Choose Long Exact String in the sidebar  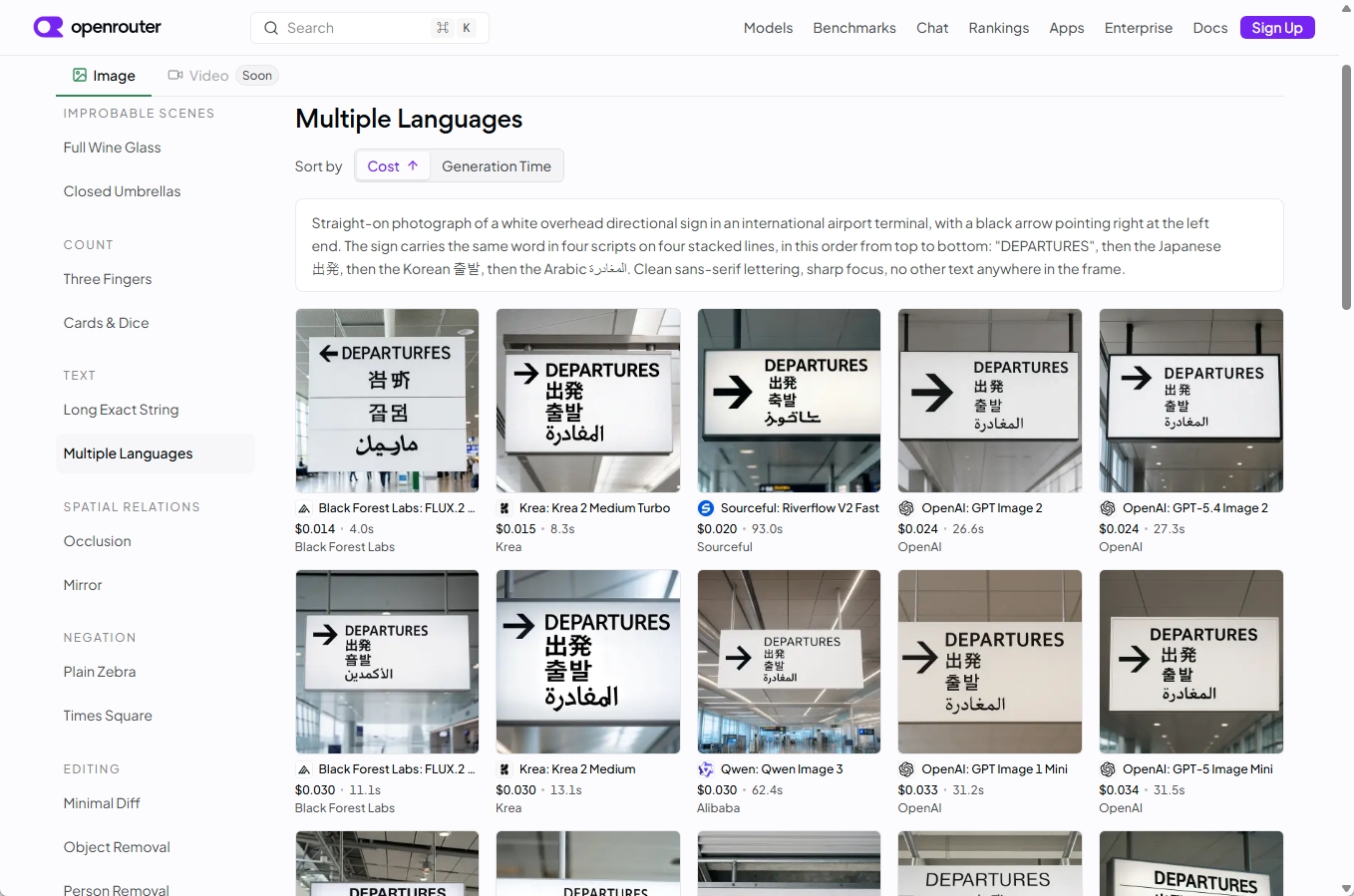click(156, 410)
